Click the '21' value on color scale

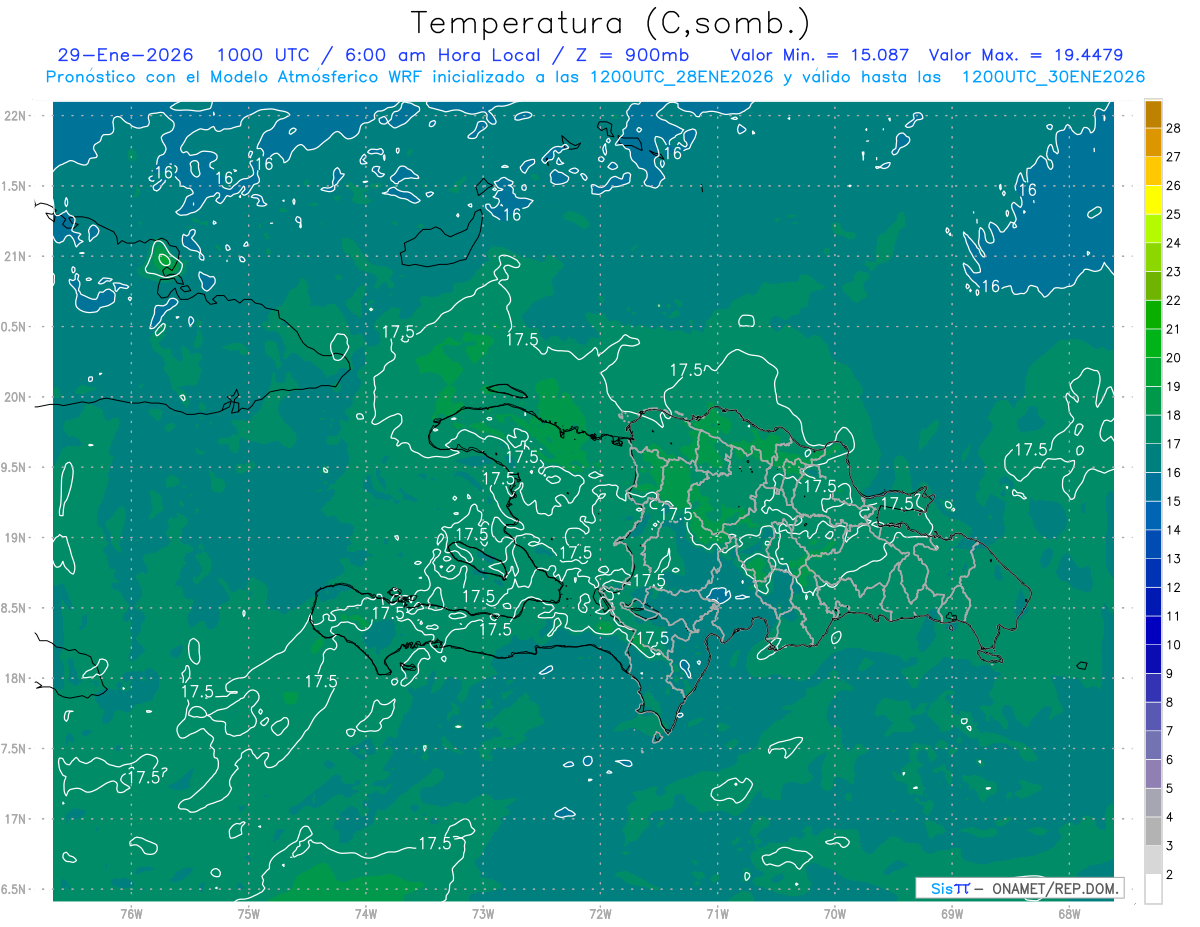pos(1174,328)
